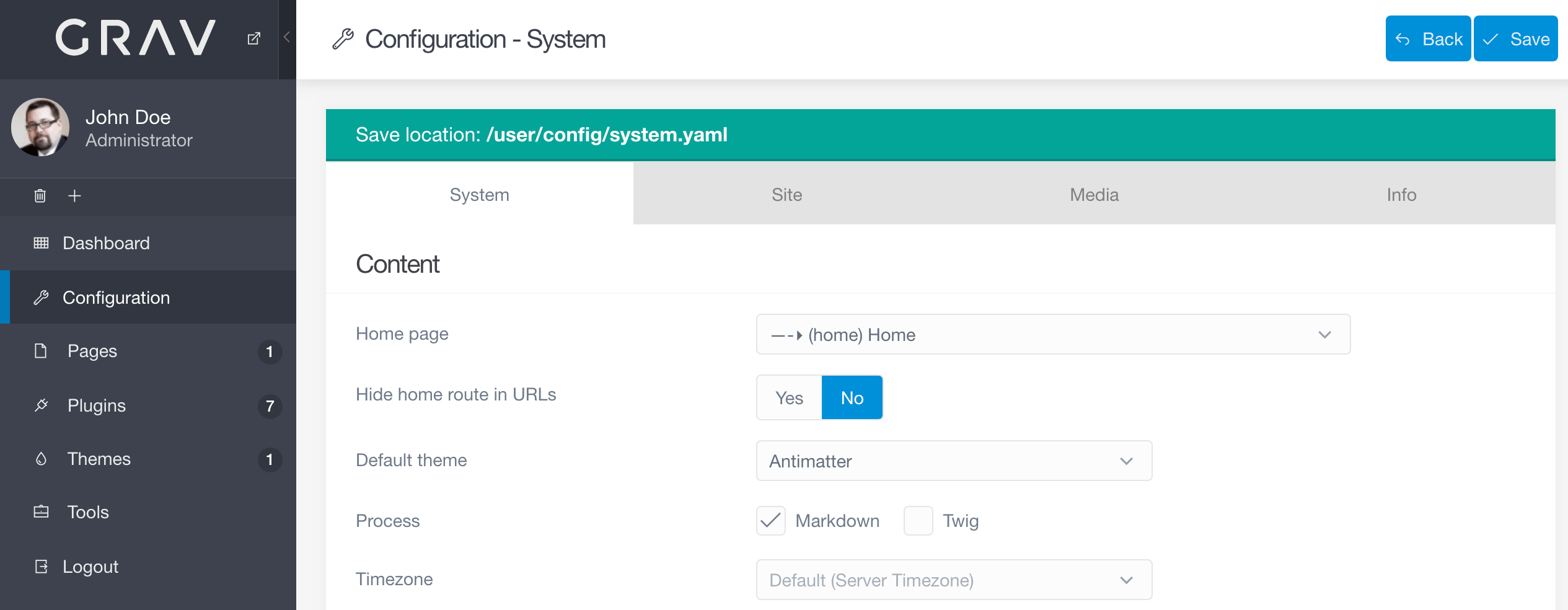This screenshot has height=610, width=1568.
Task: Open the Themes section
Action: tap(99, 459)
